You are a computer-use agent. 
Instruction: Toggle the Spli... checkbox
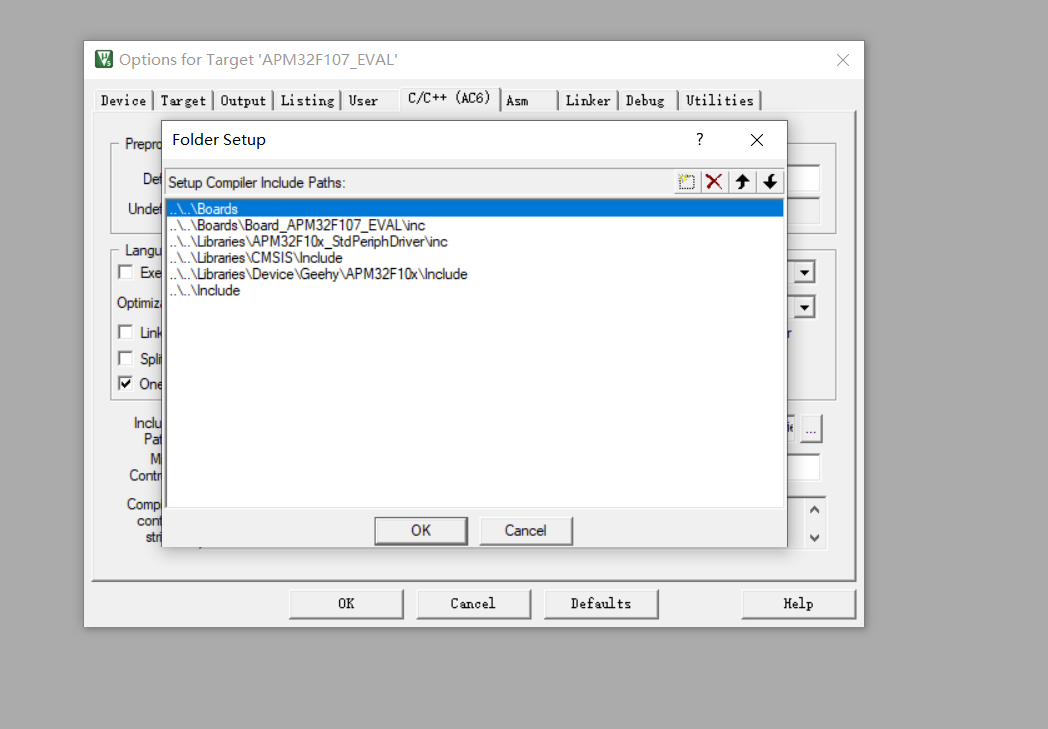pyautogui.click(x=125, y=358)
